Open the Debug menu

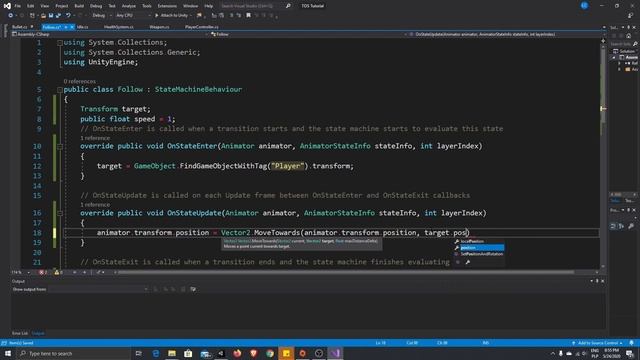click(x=96, y=6)
